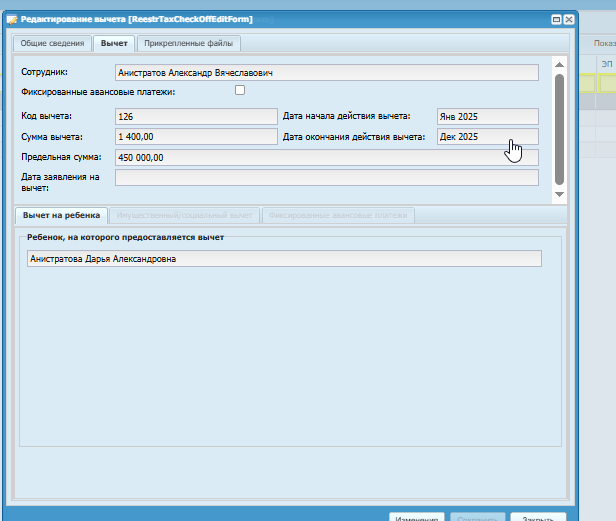Toggle Фиксированные авансовые платежи checkbox
Screen dimensions: 616x521
click(x=240, y=90)
